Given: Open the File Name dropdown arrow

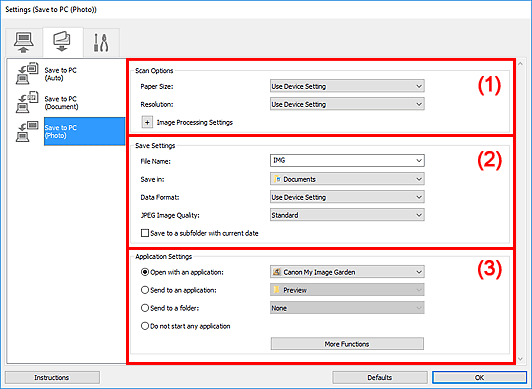Looking at the screenshot, I should pyautogui.click(x=419, y=160).
